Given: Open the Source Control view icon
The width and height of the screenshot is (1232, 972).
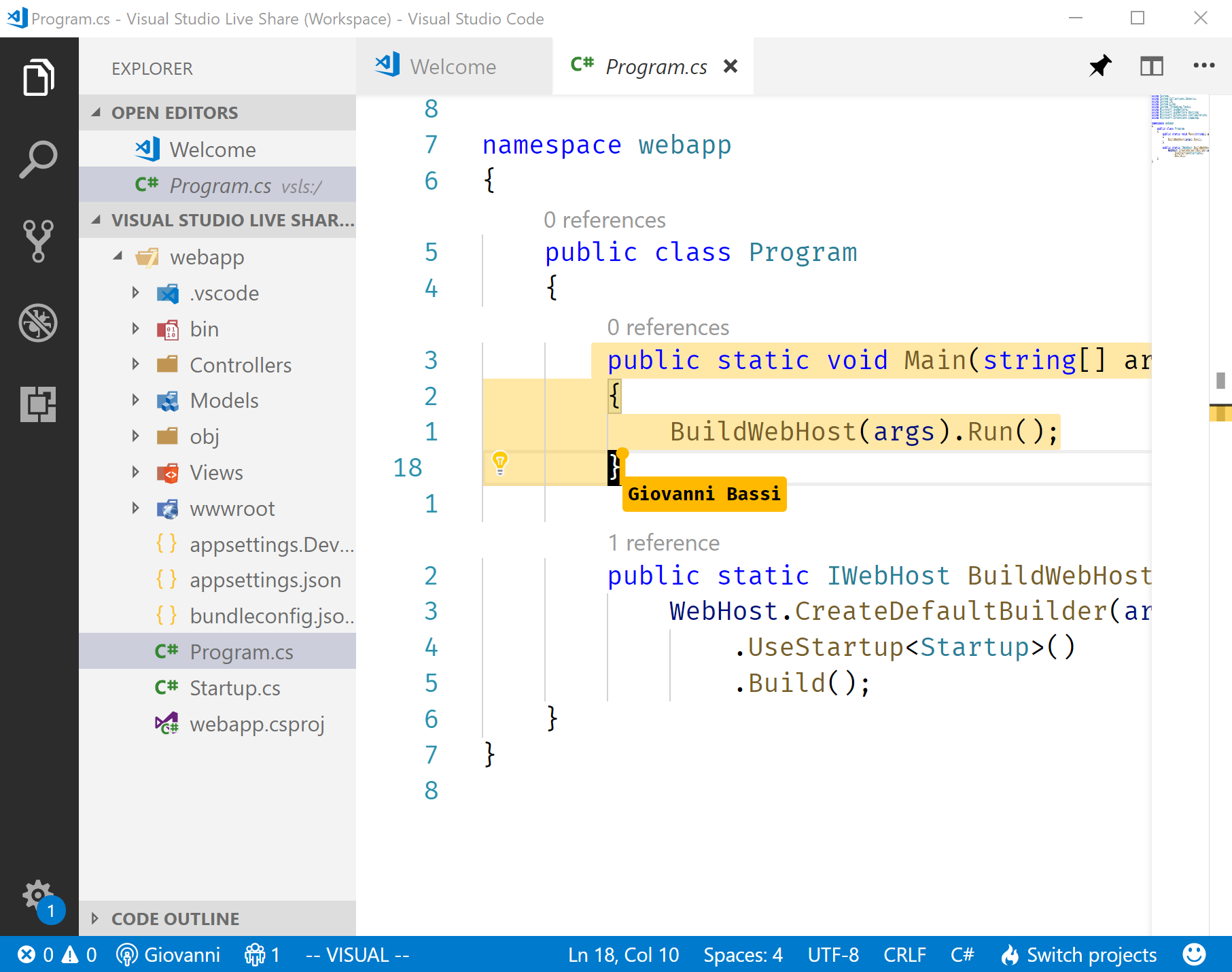Looking at the screenshot, I should pyautogui.click(x=39, y=241).
